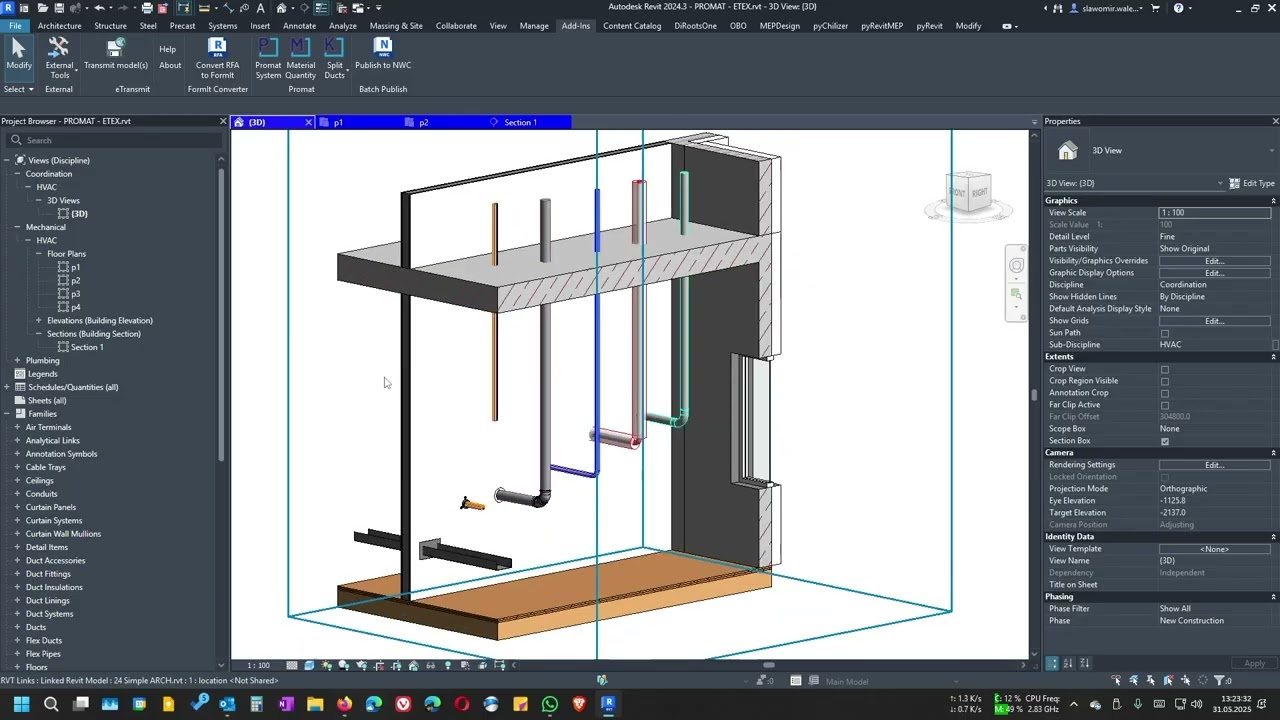Click the Project Browser search field
The width and height of the screenshot is (1280, 720).
click(x=112, y=140)
